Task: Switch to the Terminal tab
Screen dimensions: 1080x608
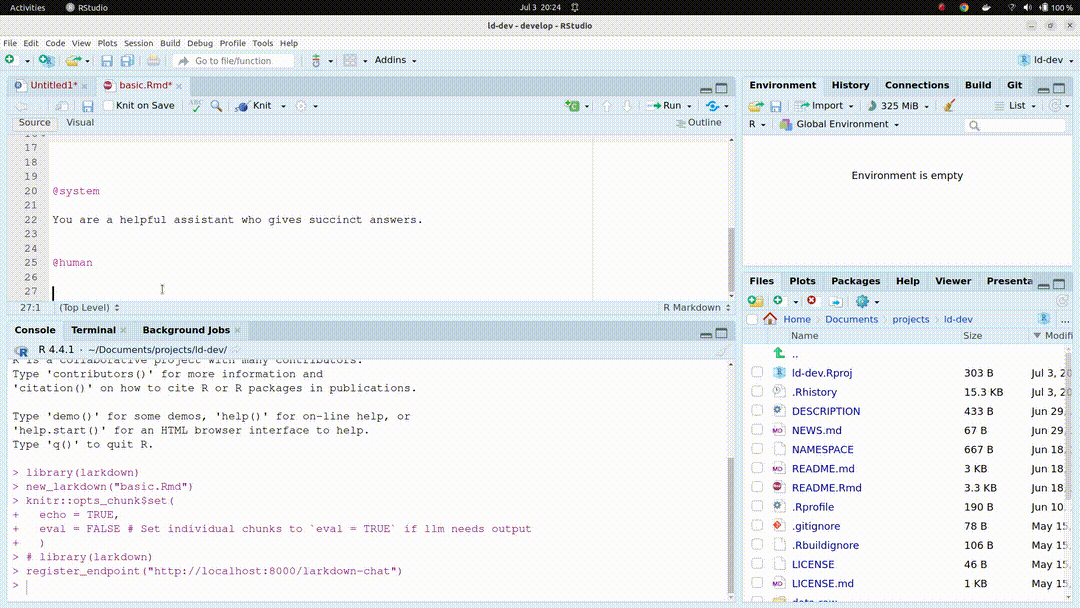Action: click(x=93, y=331)
